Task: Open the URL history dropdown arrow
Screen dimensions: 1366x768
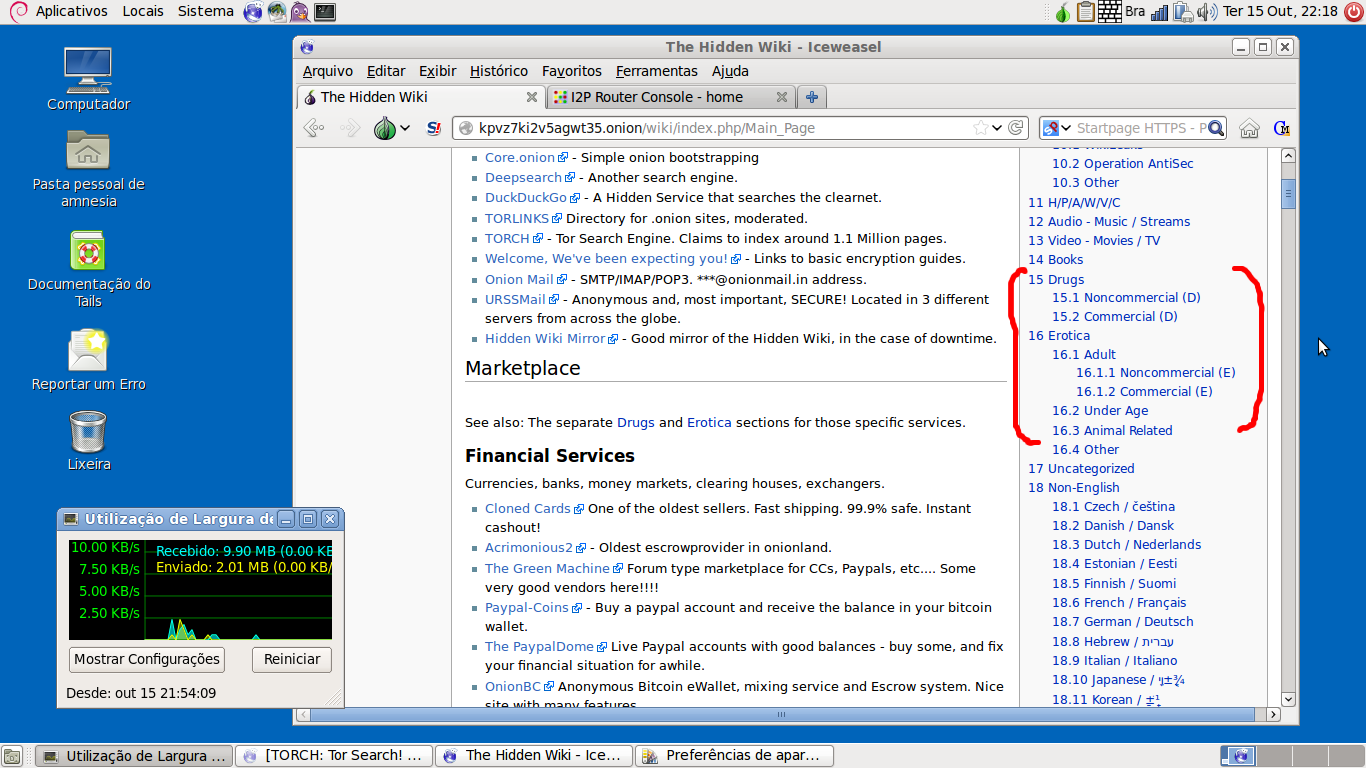Action: [997, 128]
